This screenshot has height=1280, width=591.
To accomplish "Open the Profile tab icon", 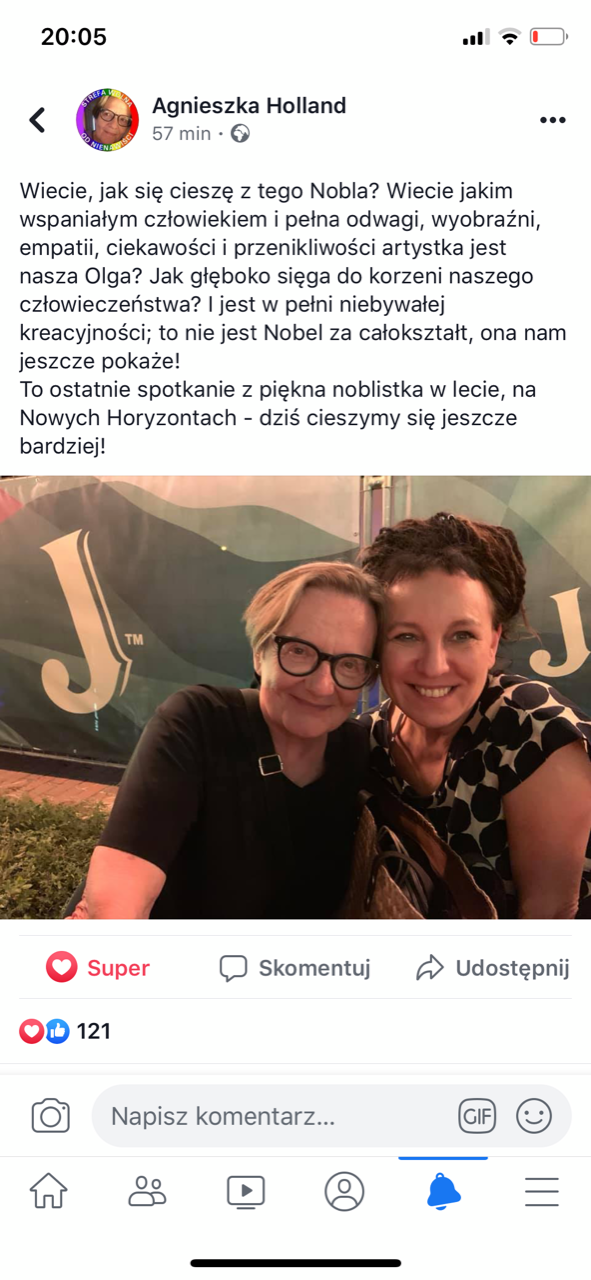I will (x=344, y=1191).
